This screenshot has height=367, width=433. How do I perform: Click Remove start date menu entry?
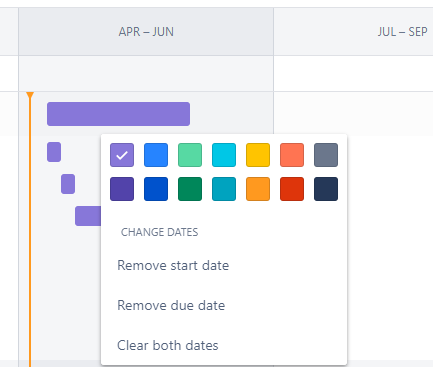coord(224,266)
